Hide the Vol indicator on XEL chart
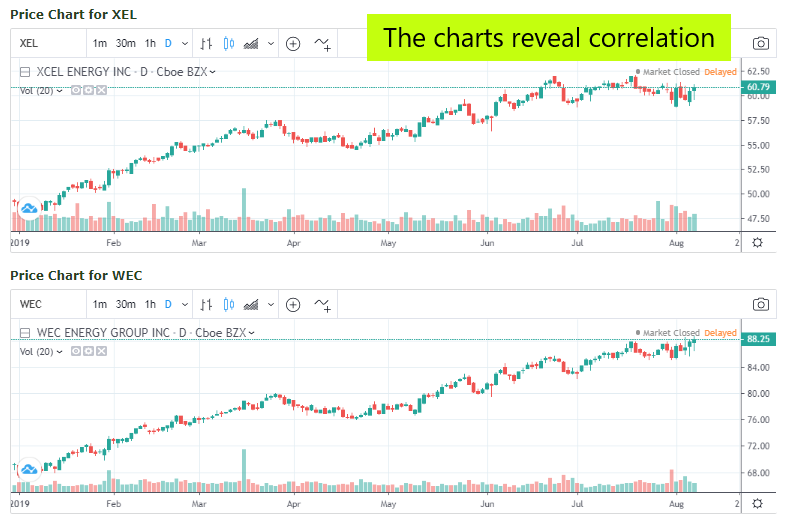This screenshot has height=518, width=797. [76, 90]
